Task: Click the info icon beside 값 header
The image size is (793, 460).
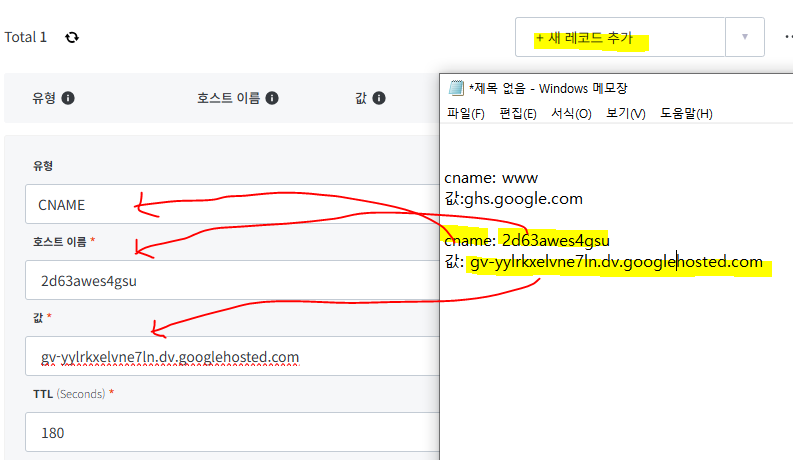Action: [x=379, y=98]
